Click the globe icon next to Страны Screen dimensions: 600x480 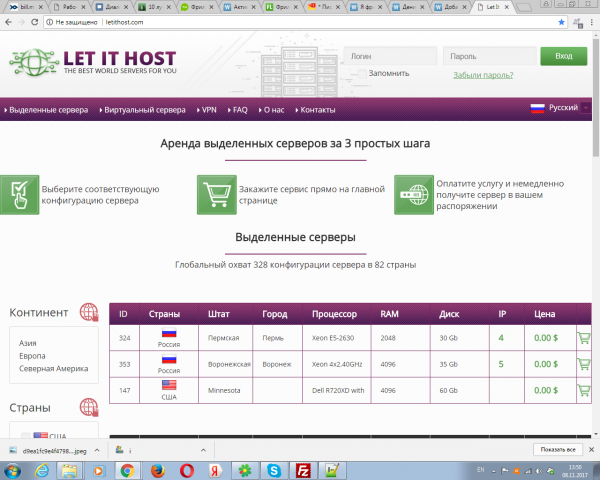(x=89, y=407)
